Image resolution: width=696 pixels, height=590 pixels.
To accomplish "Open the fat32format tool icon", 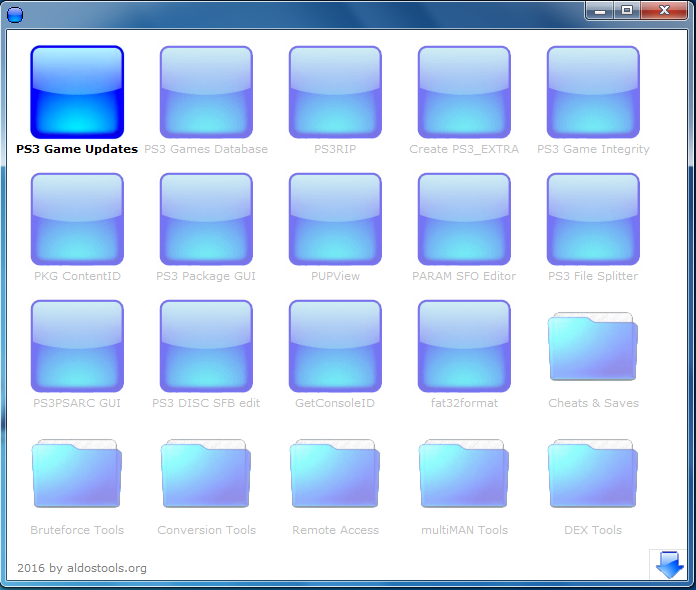I will pyautogui.click(x=464, y=346).
